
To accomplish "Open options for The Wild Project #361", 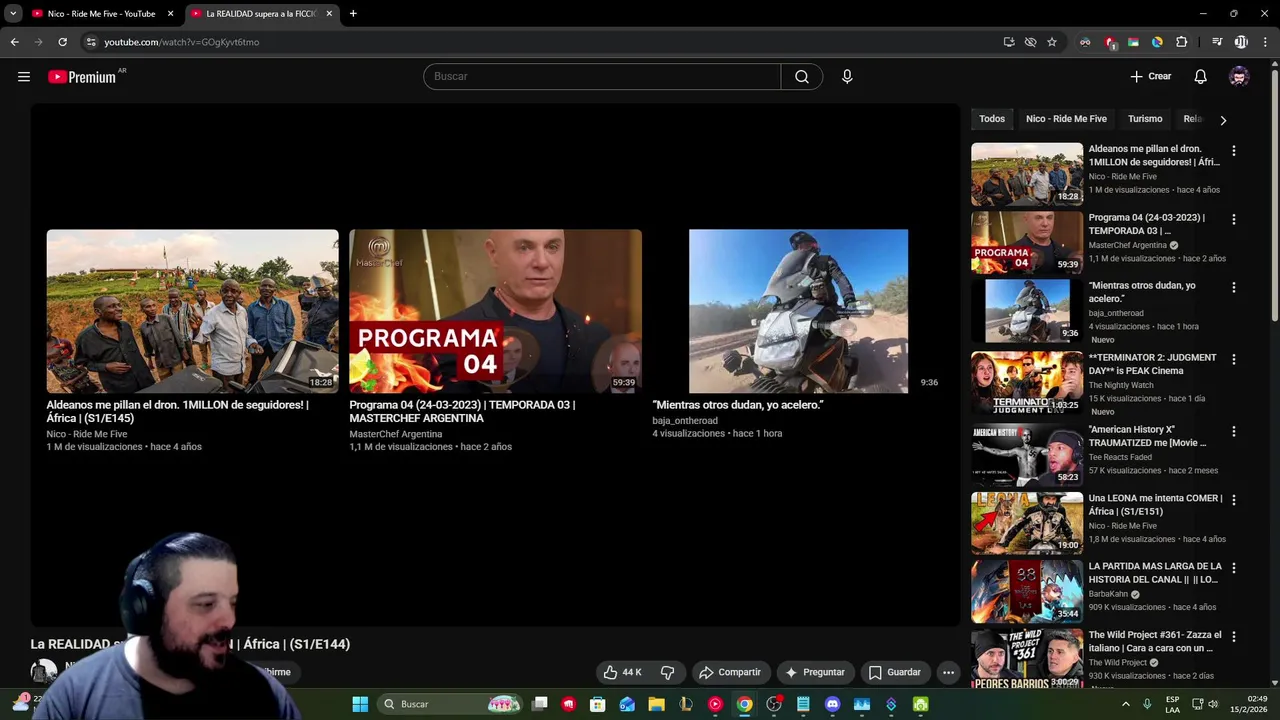I will [x=1233, y=636].
